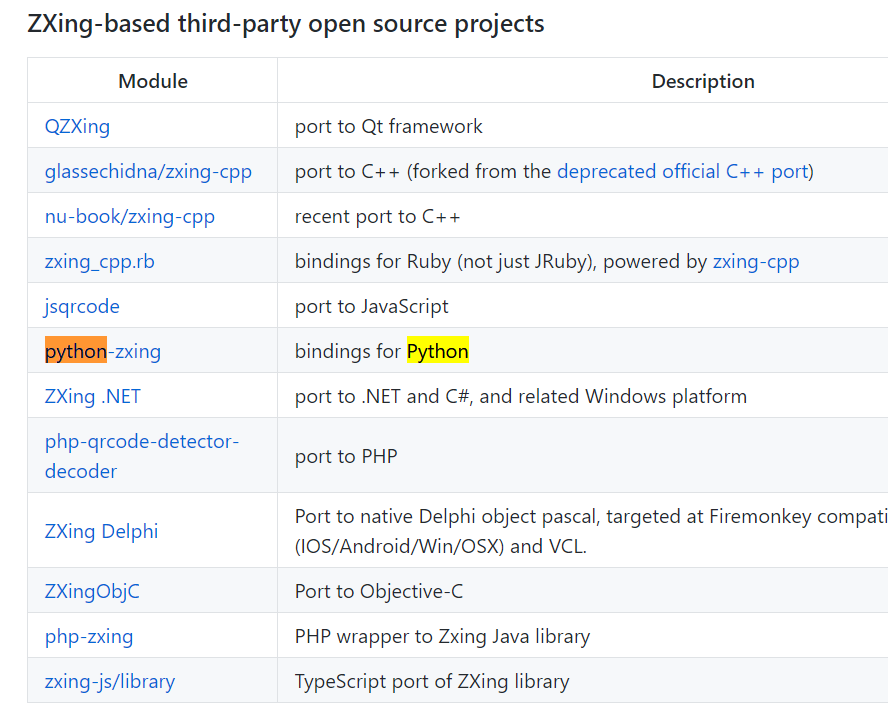Click the 'TypeScript port of ZXing library' text
This screenshot has height=707, width=888.
click(x=431, y=681)
